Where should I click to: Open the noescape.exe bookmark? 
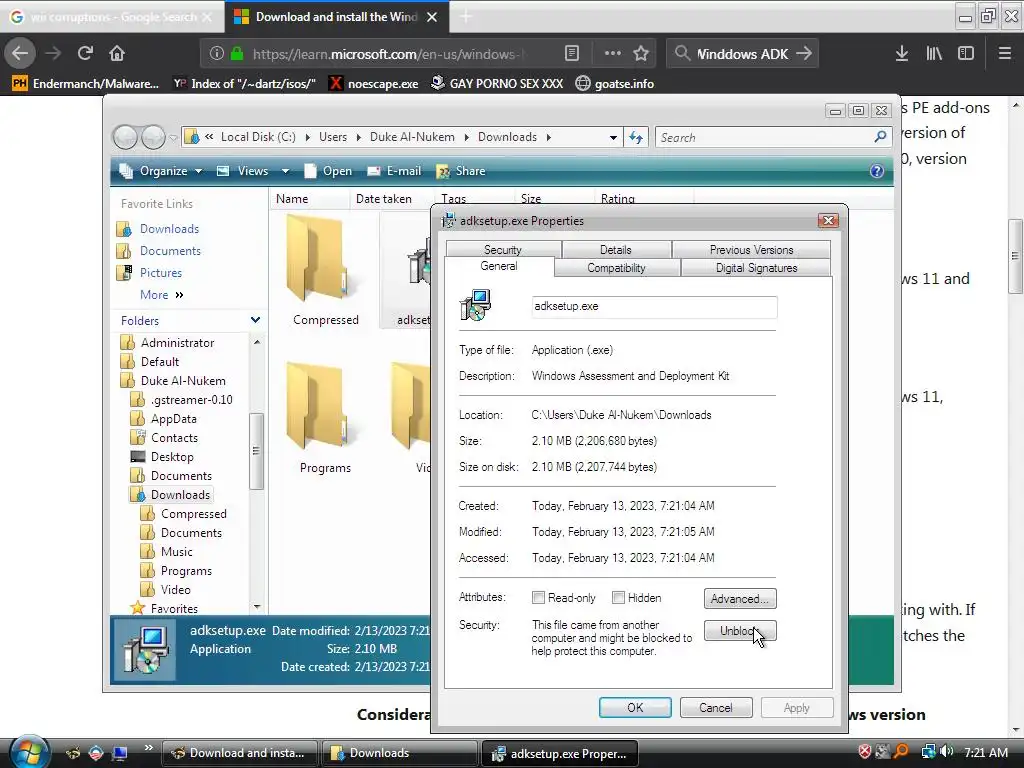coord(374,84)
